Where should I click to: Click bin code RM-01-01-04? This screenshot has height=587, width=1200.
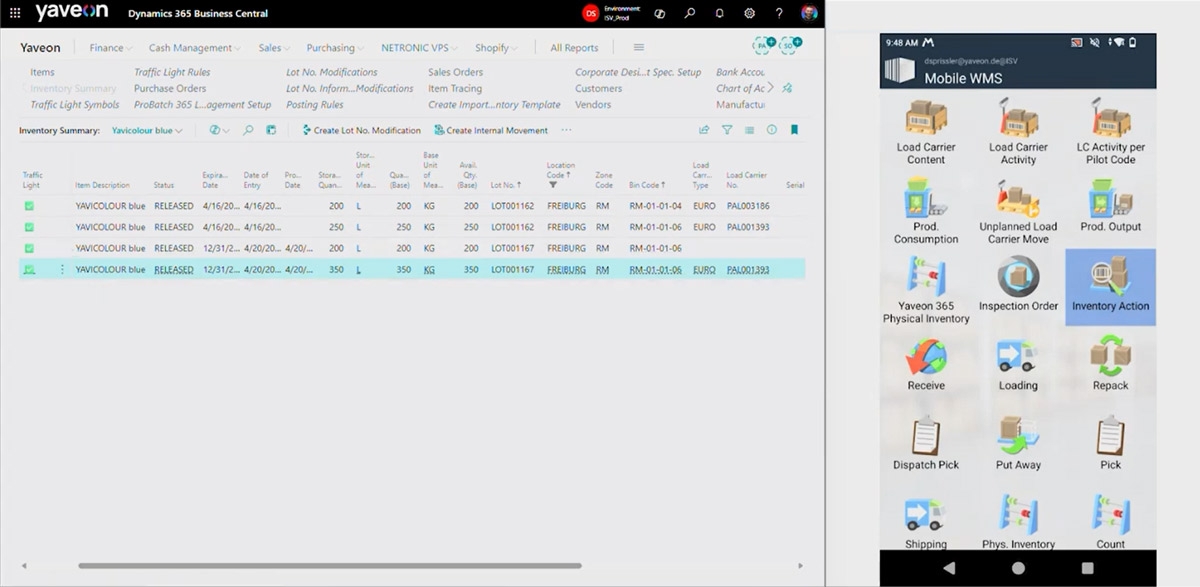pos(655,206)
